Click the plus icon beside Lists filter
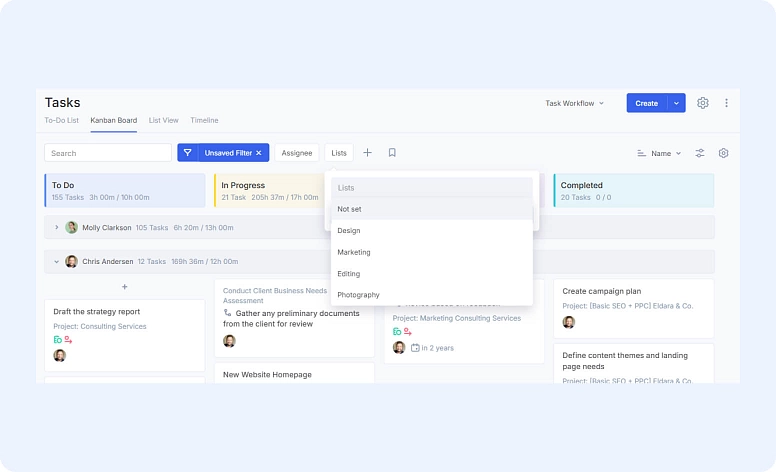The image size is (776, 472). click(367, 153)
